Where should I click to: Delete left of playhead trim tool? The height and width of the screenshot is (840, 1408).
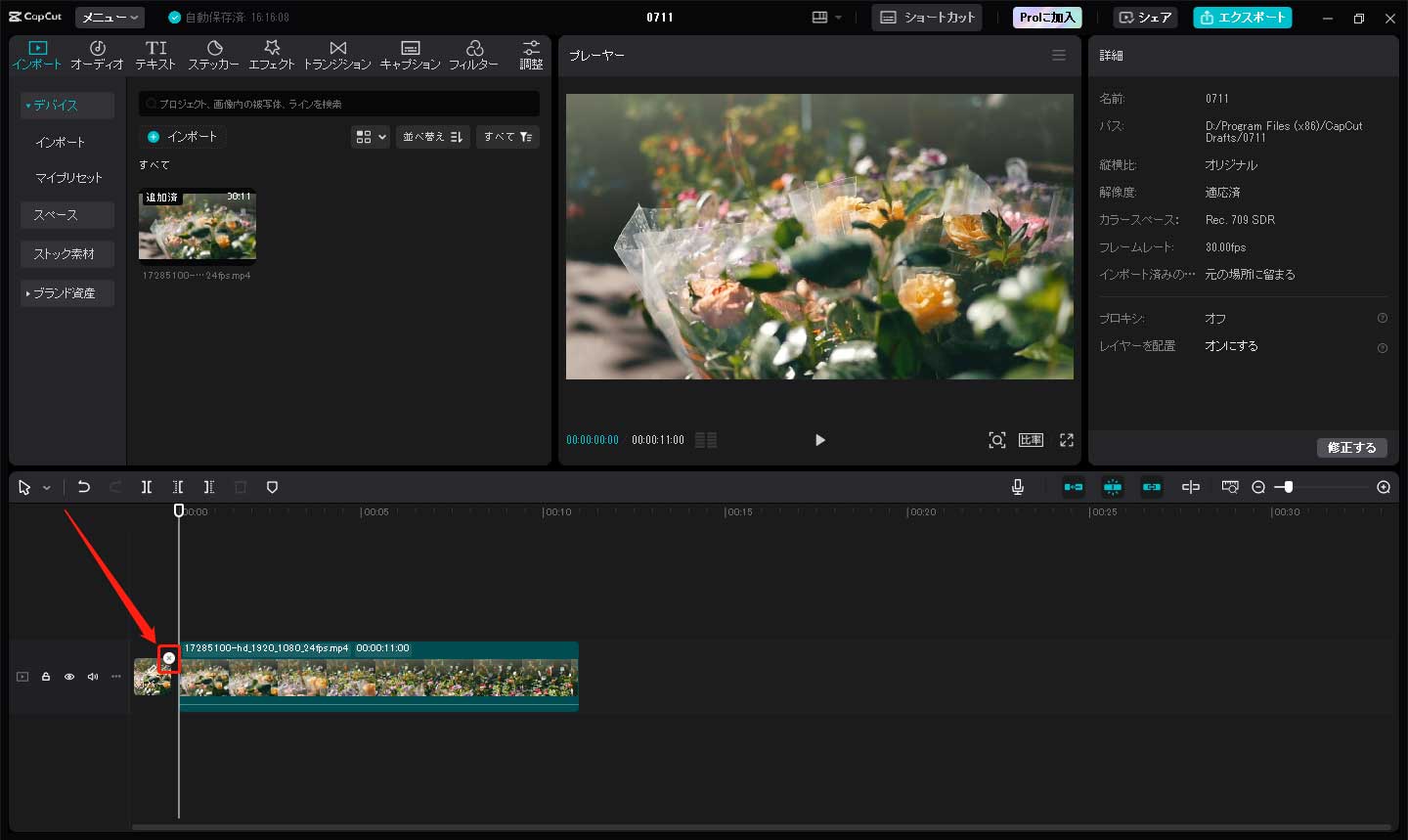point(178,487)
